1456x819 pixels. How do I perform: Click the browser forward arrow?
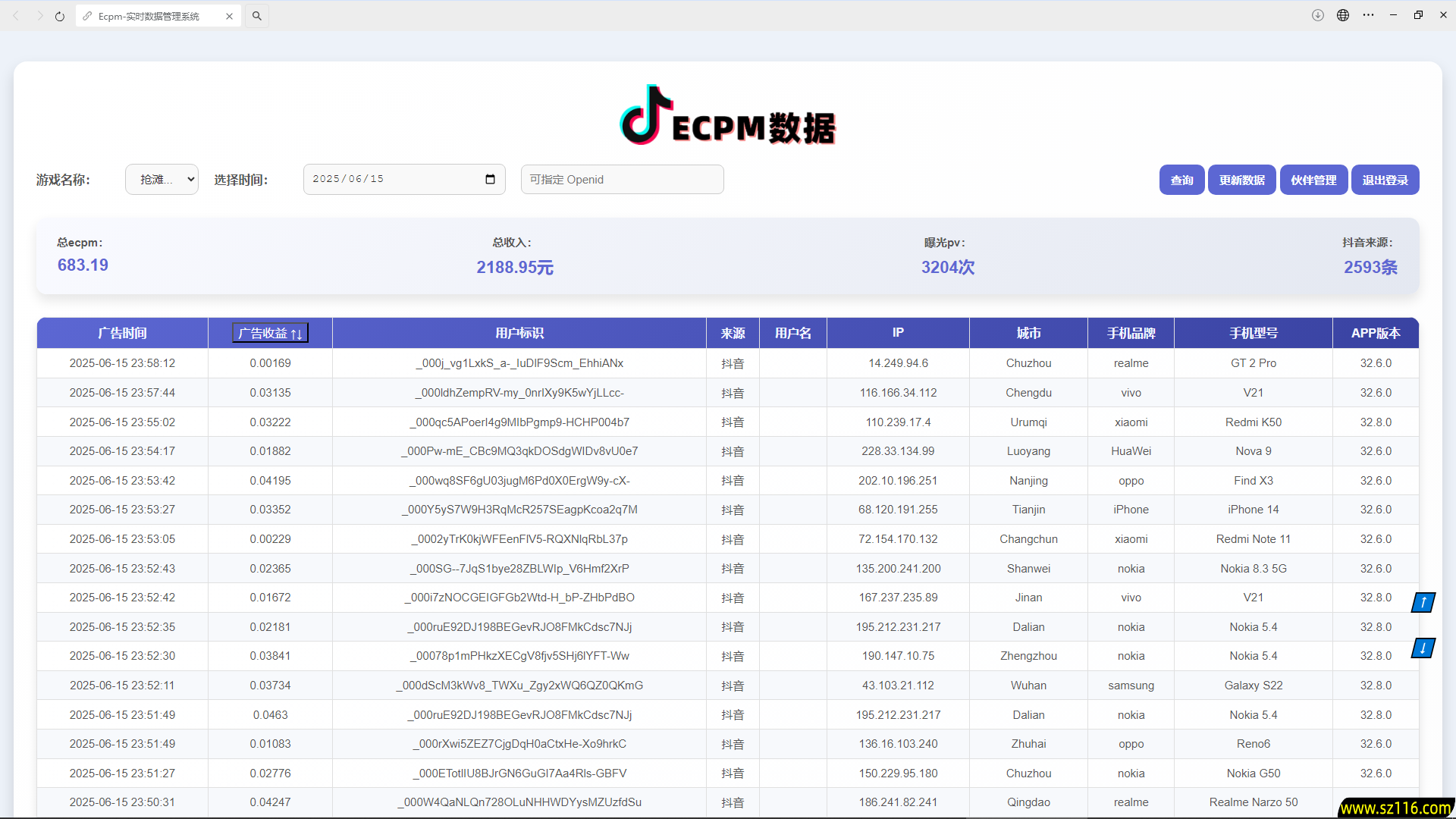39,16
